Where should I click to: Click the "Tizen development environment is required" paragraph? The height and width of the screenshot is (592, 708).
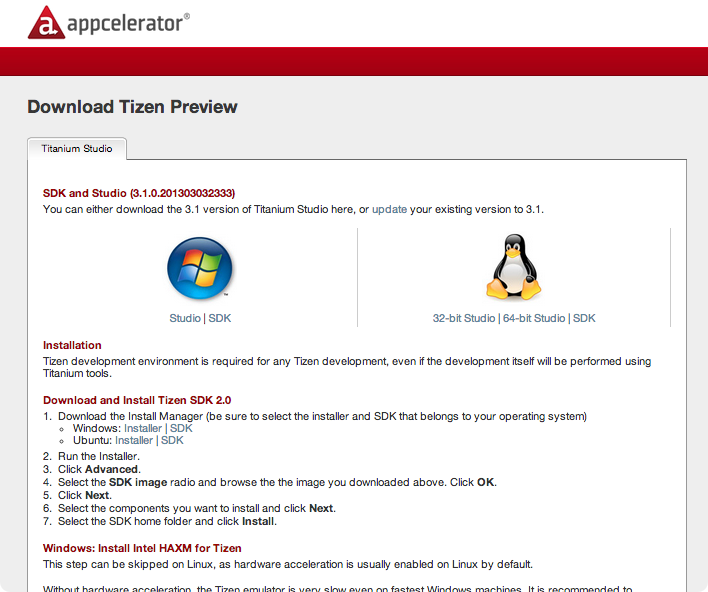click(347, 367)
